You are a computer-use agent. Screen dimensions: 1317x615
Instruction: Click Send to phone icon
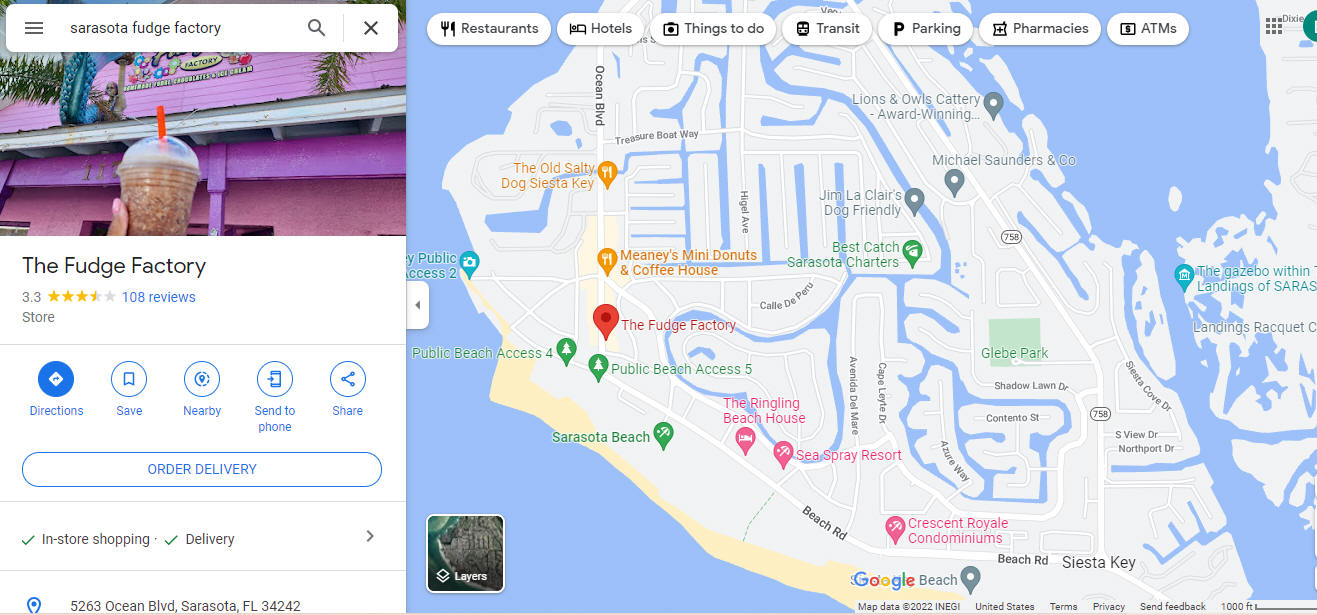tap(275, 379)
